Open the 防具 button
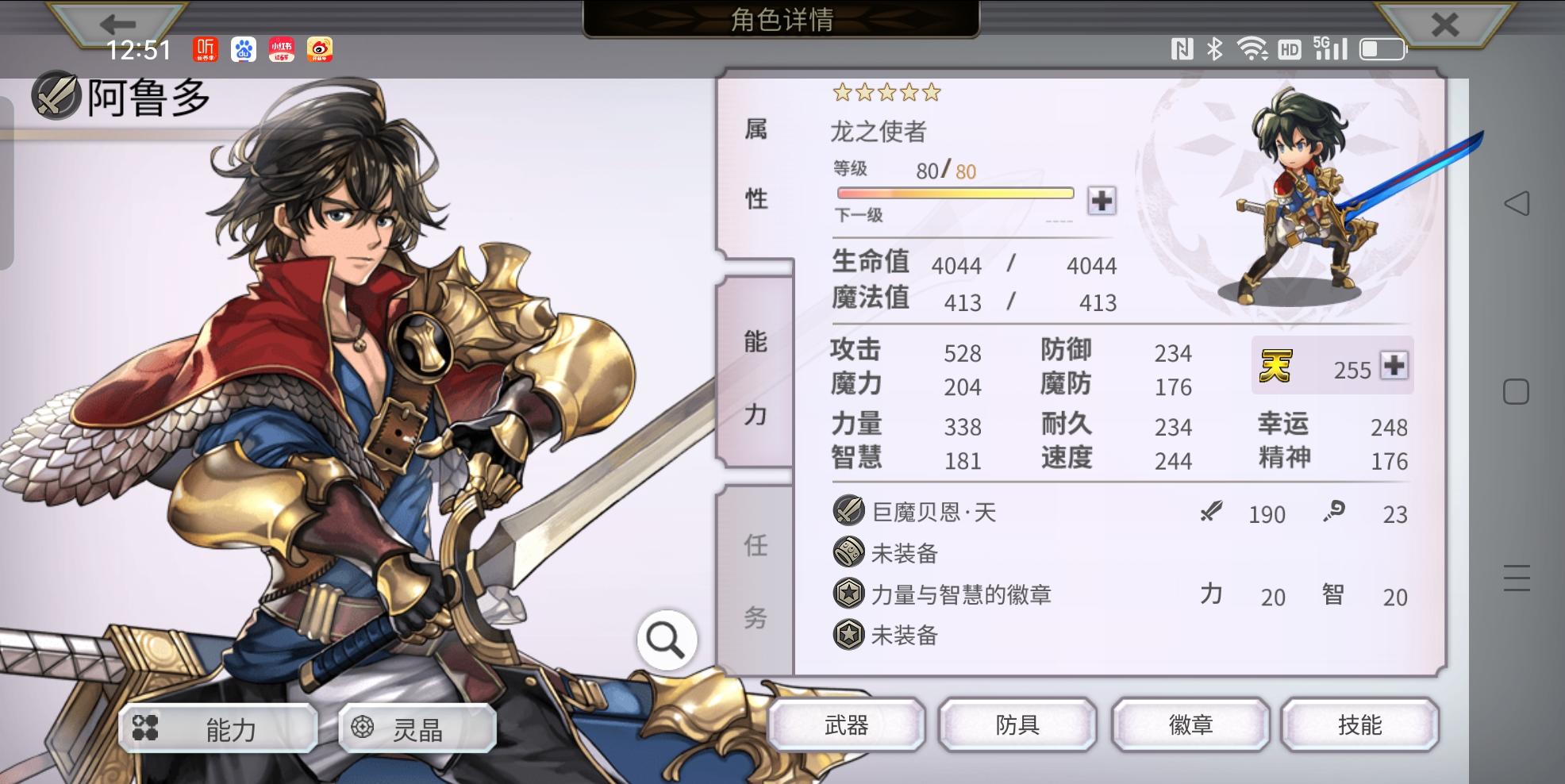The width and height of the screenshot is (1565, 784). coord(1018,724)
